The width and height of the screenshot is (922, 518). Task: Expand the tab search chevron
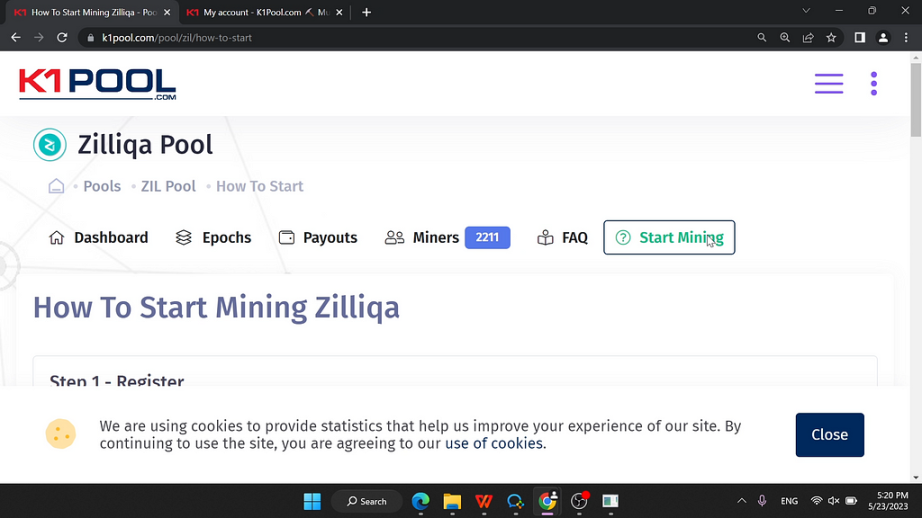[806, 11]
